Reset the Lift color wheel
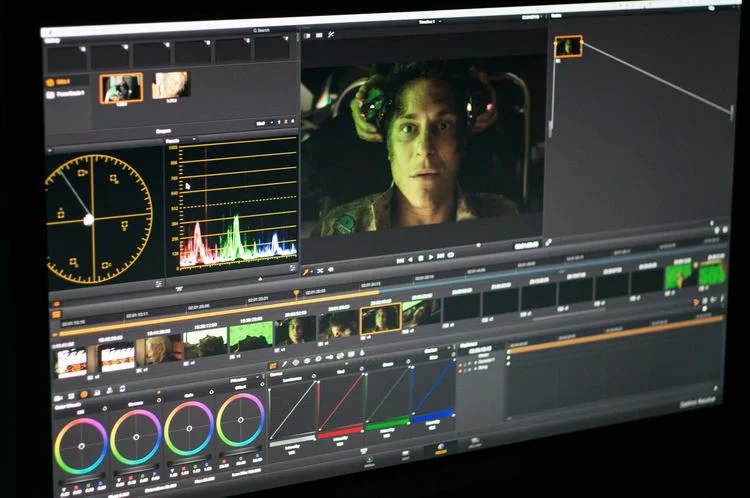The height and width of the screenshot is (498, 750). click(104, 408)
